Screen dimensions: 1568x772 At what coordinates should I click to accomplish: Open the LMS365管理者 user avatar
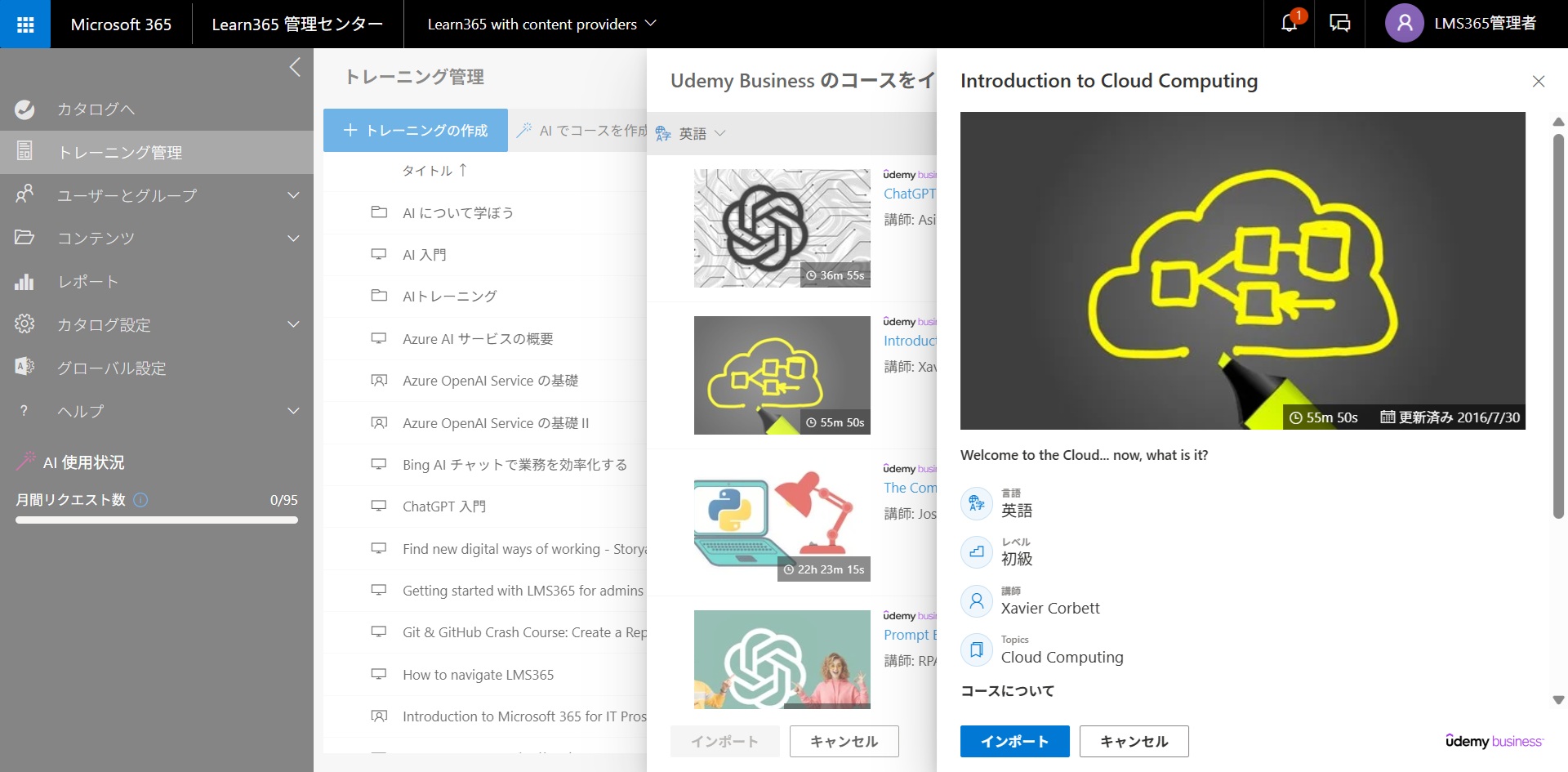[x=1405, y=24]
